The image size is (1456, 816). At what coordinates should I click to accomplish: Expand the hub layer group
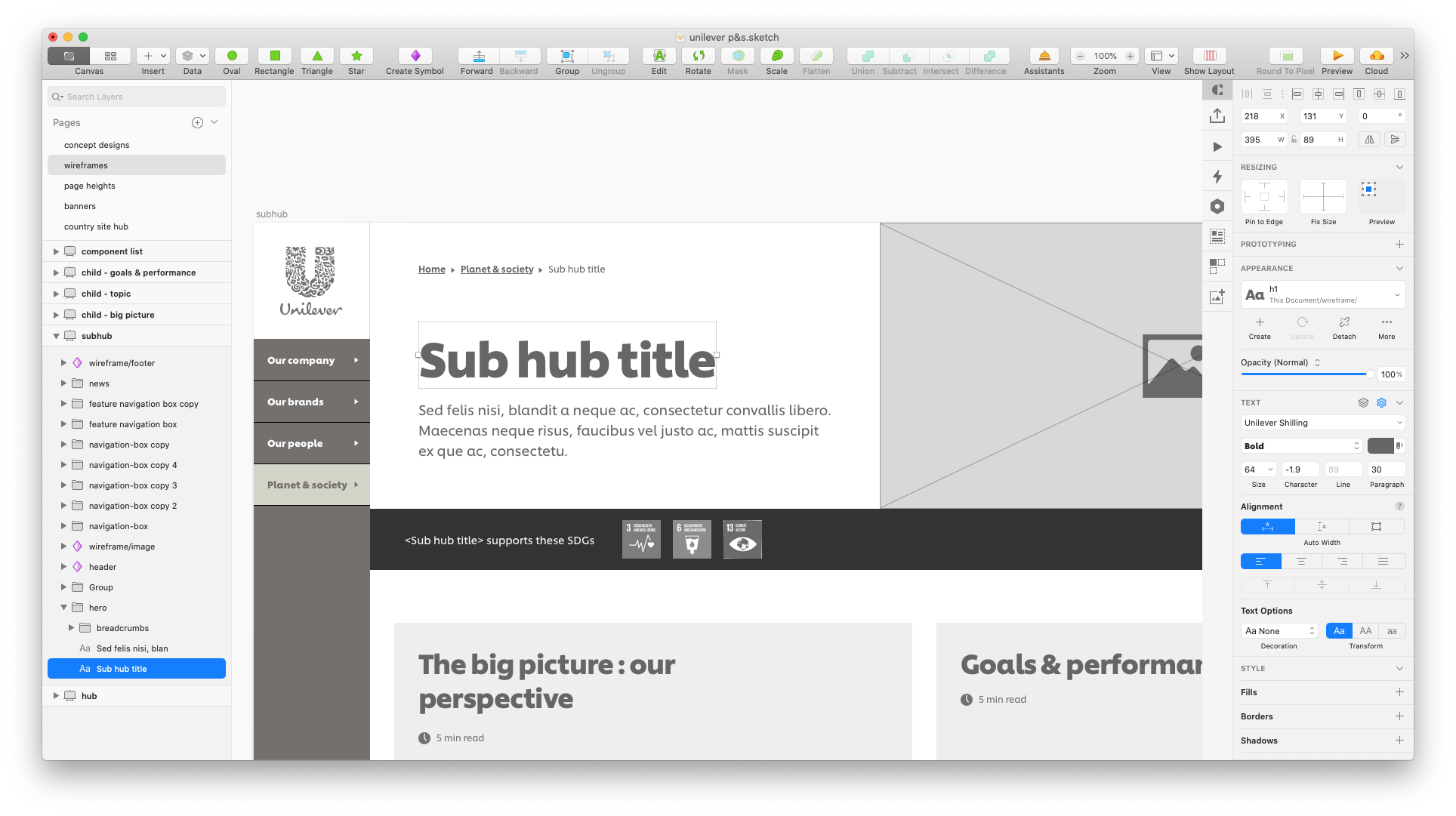coord(57,696)
